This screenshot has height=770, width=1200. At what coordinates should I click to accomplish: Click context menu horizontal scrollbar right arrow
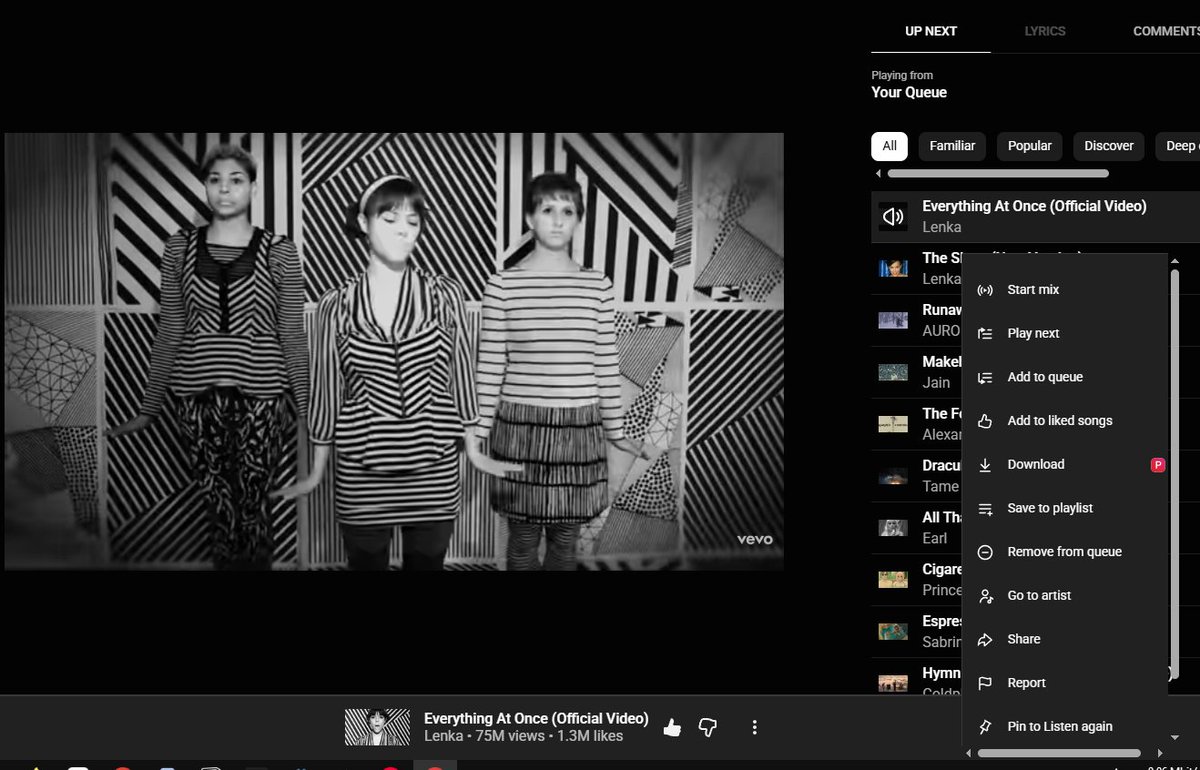[x=1160, y=753]
